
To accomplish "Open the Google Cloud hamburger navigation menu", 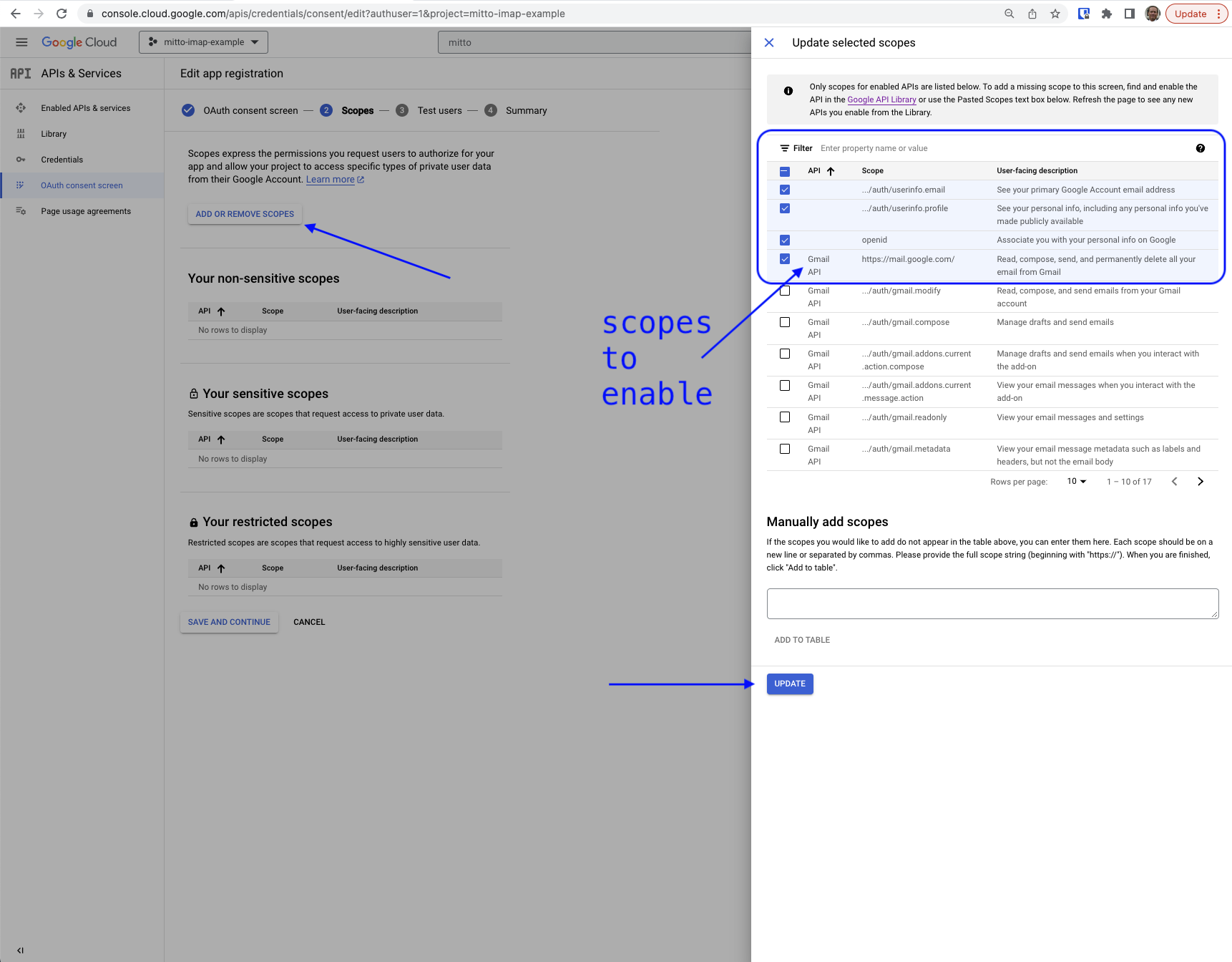I will click(x=21, y=42).
